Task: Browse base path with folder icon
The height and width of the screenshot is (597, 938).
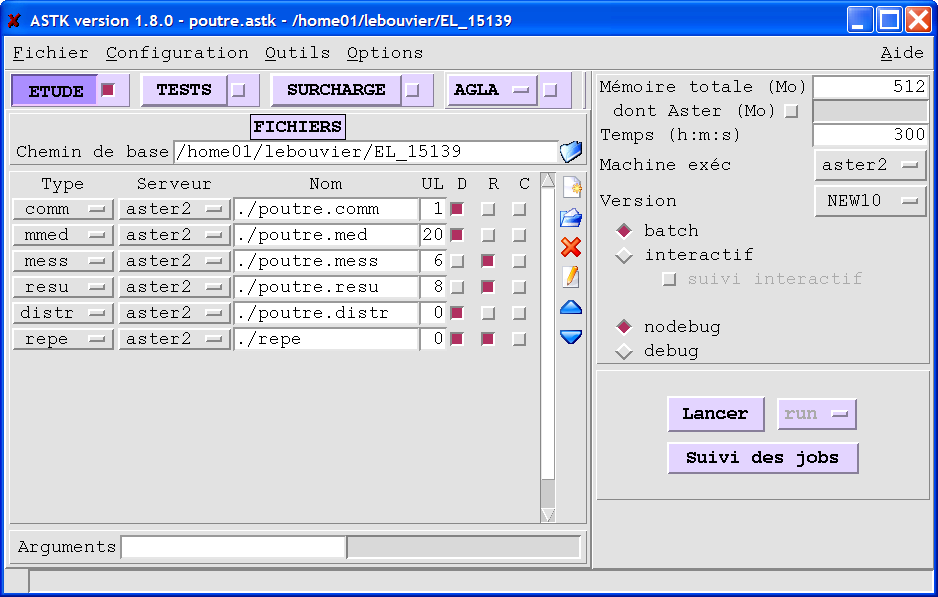Action: coord(571,152)
